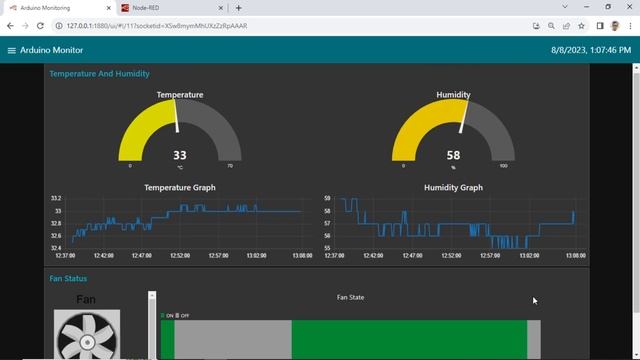Viewport: 640px width, 360px height.
Task: Toggle the OFF legend in Fan State
Action: [x=182, y=316]
